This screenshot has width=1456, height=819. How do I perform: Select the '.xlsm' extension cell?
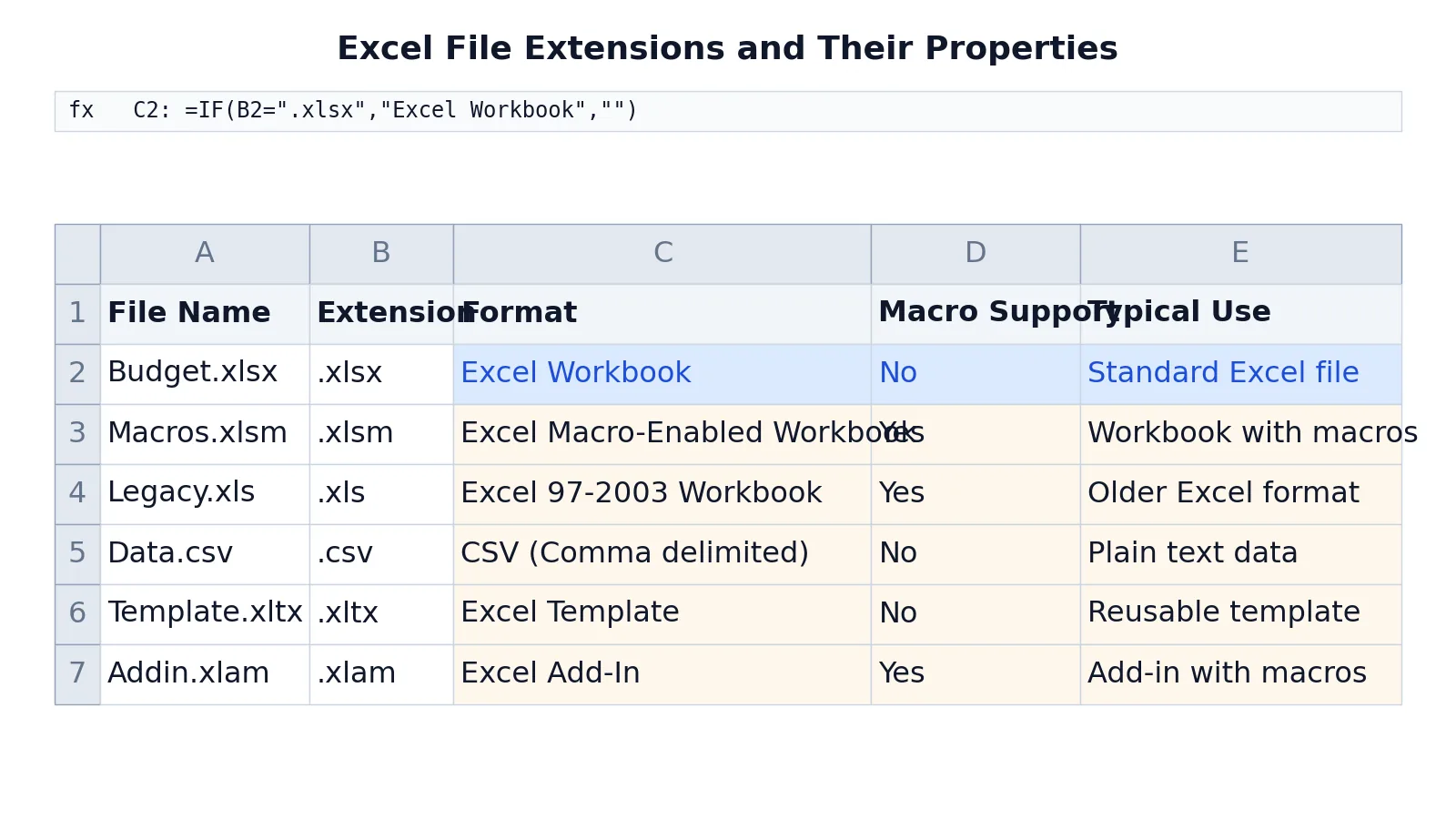tap(381, 434)
